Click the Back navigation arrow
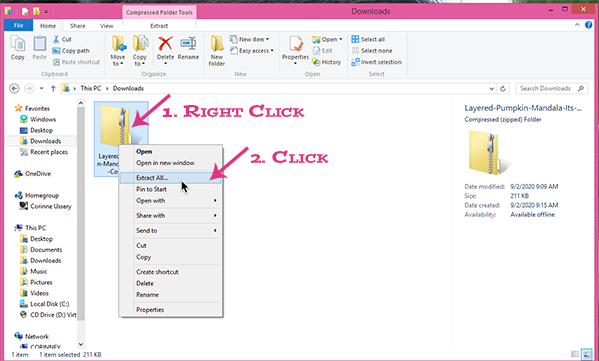The image size is (599, 361). pos(14,88)
